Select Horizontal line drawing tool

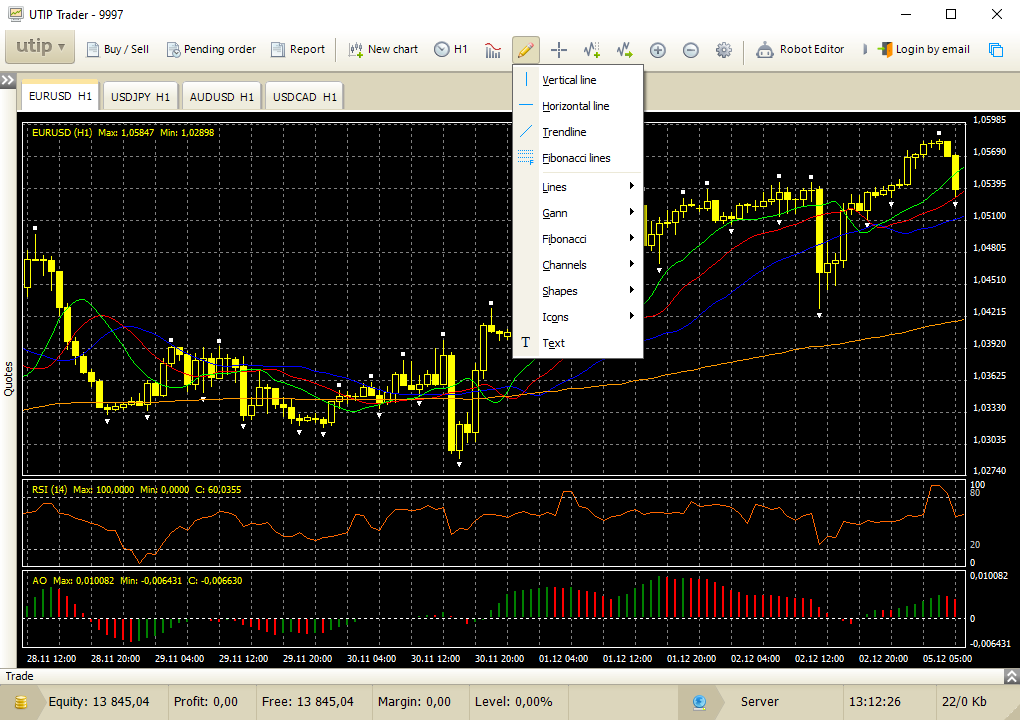[x=578, y=106]
